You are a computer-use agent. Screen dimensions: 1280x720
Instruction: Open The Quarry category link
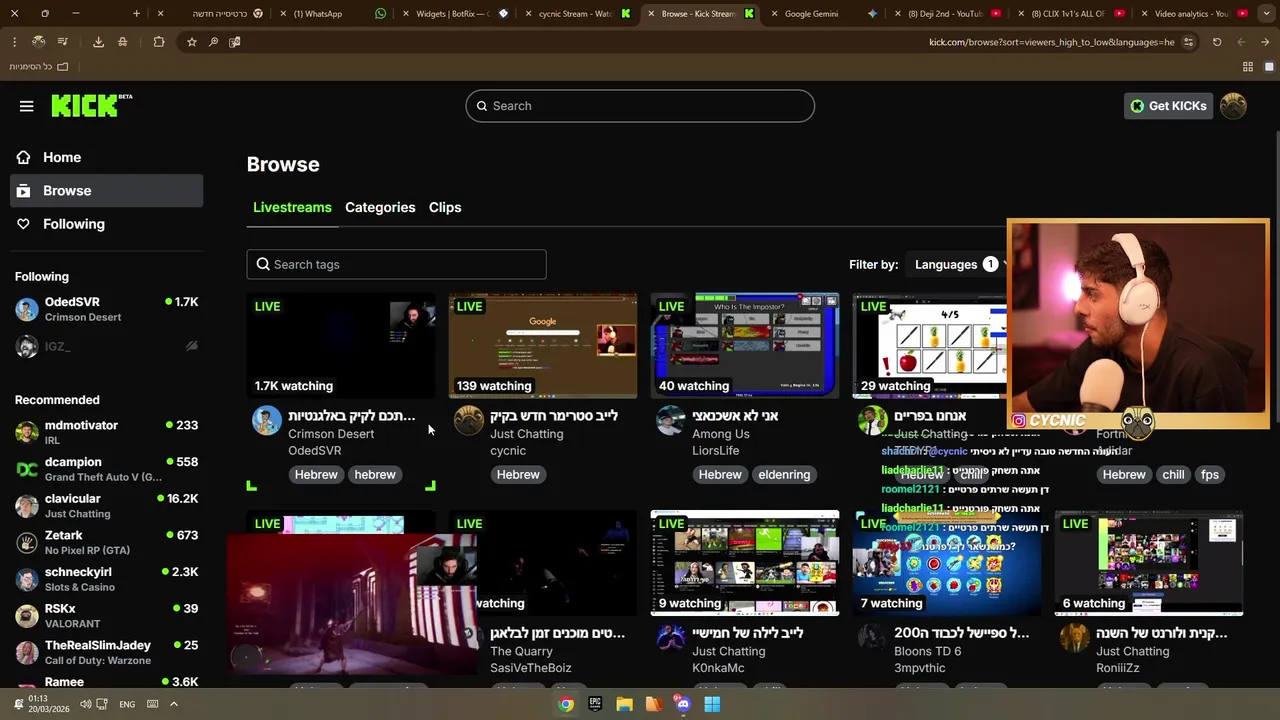pyautogui.click(x=522, y=651)
